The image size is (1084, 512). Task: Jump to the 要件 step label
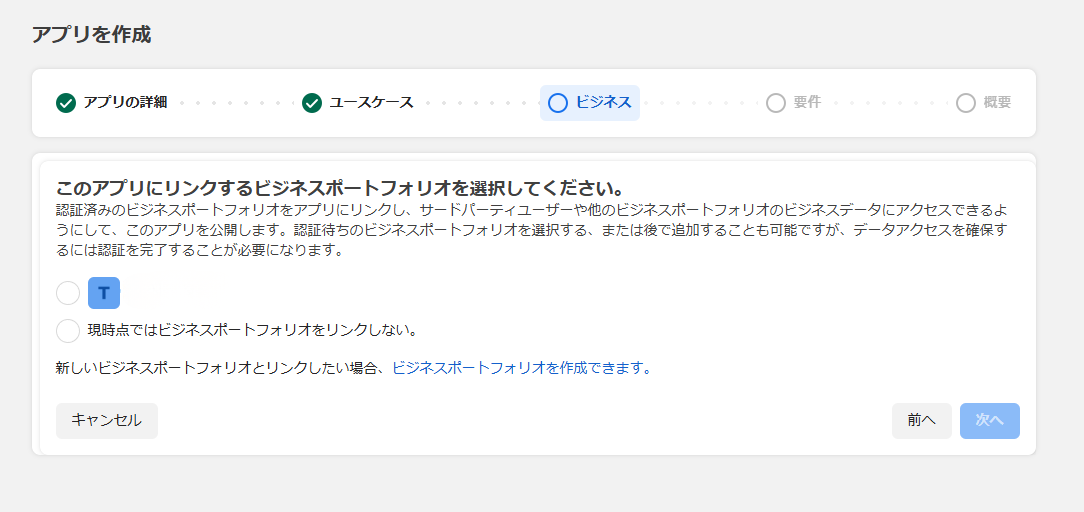click(x=807, y=103)
